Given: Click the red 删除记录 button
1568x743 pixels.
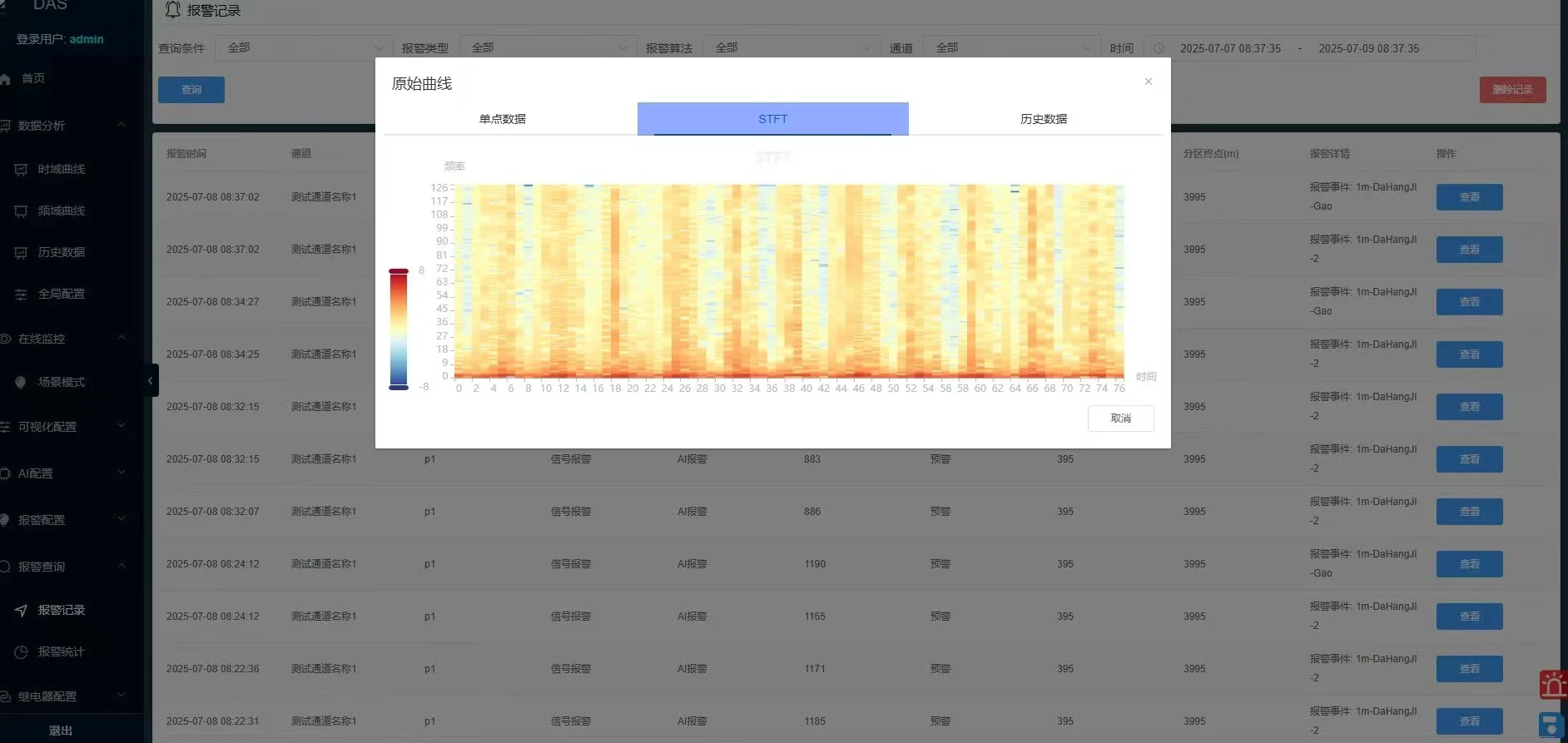Looking at the screenshot, I should (1512, 90).
